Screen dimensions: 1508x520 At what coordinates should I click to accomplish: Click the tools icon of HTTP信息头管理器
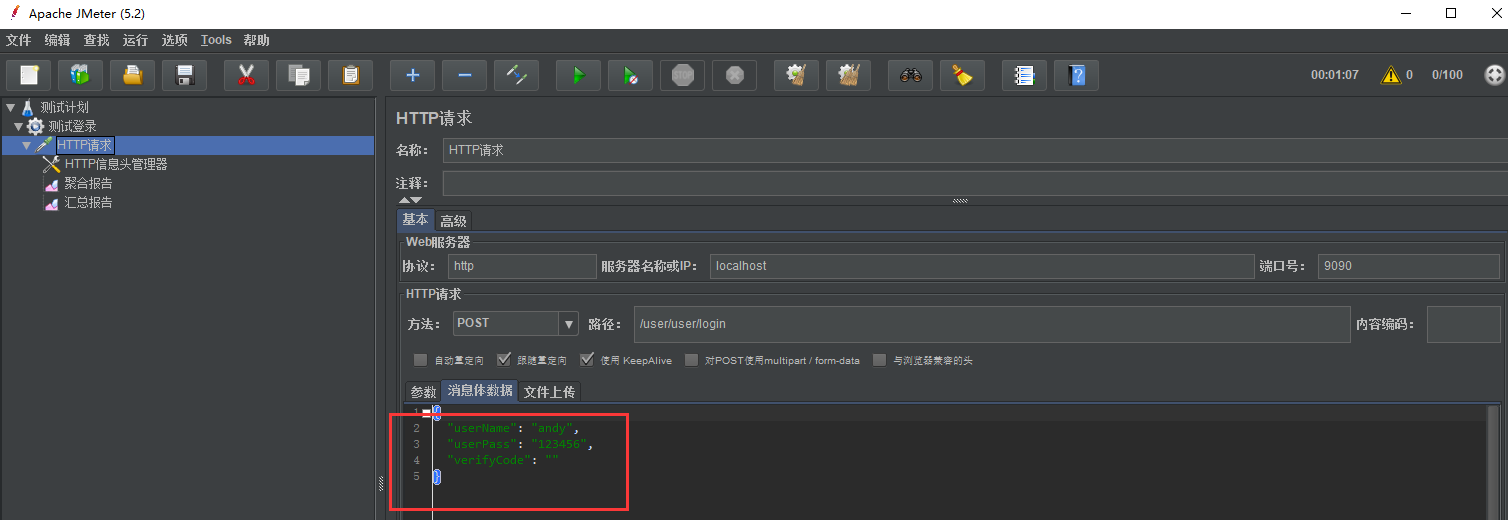point(52,164)
